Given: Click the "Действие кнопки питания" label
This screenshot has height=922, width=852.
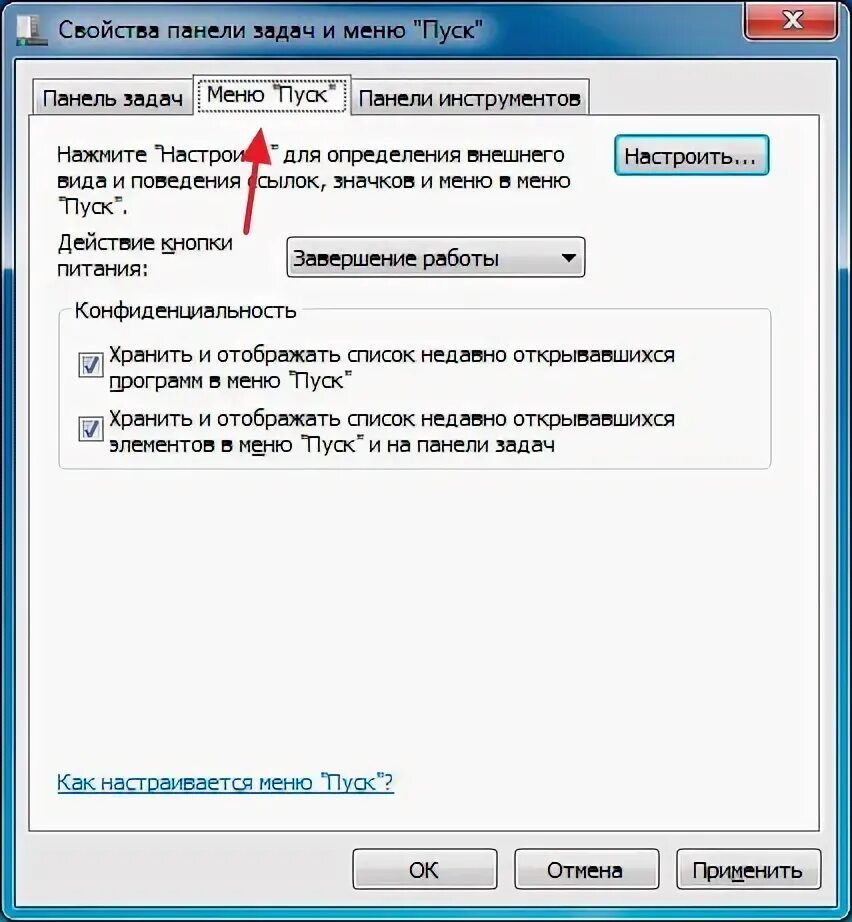Looking at the screenshot, I should [x=145, y=255].
